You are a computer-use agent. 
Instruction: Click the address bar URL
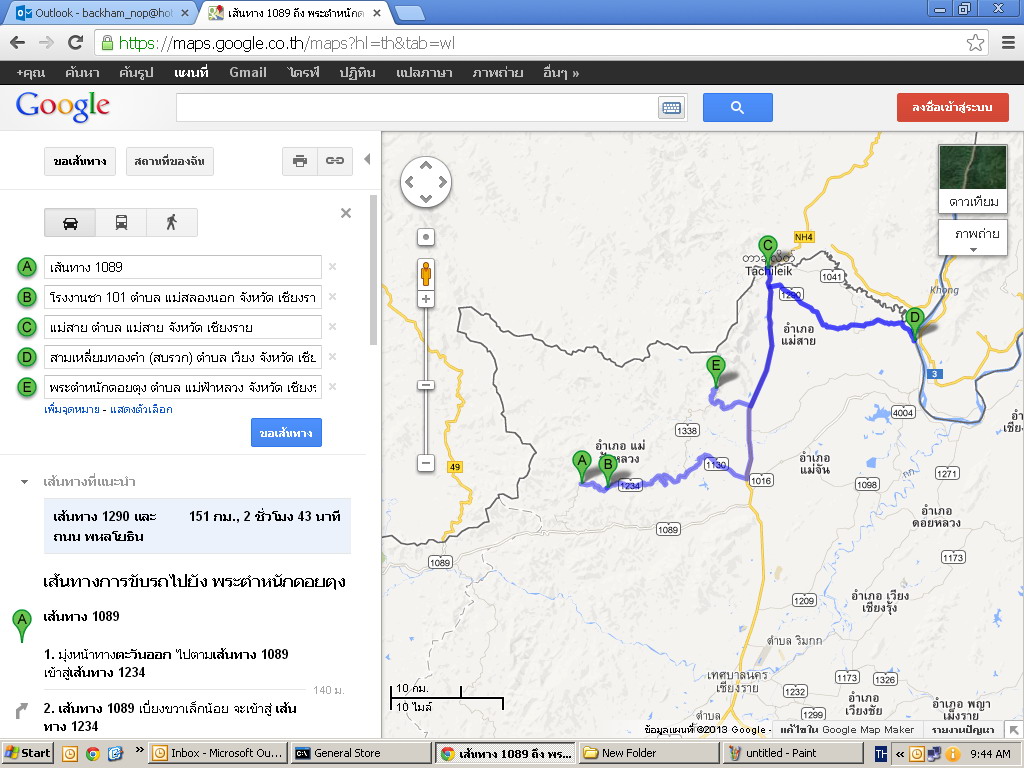287,43
